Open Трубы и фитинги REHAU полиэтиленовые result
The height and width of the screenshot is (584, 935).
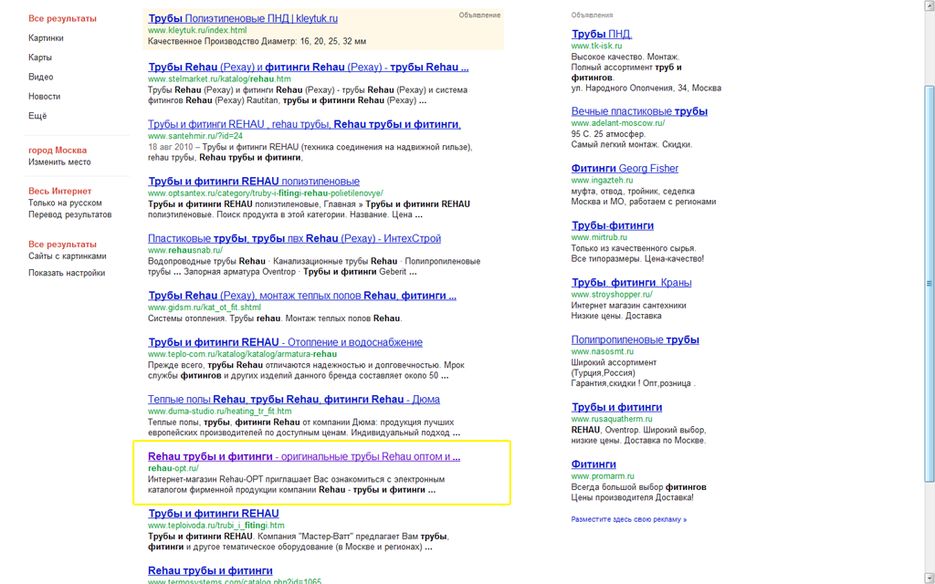point(253,181)
